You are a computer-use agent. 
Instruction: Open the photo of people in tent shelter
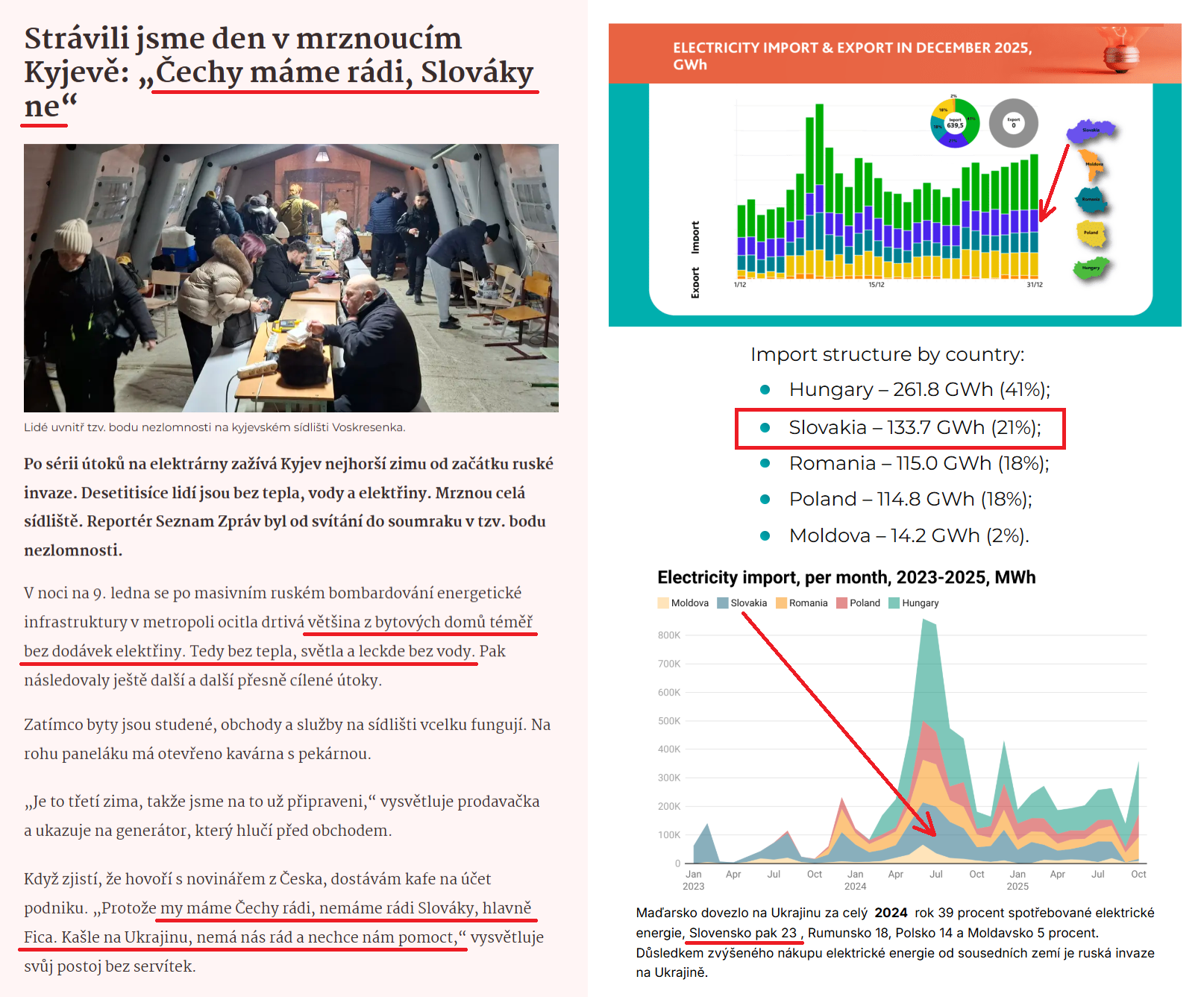291,278
